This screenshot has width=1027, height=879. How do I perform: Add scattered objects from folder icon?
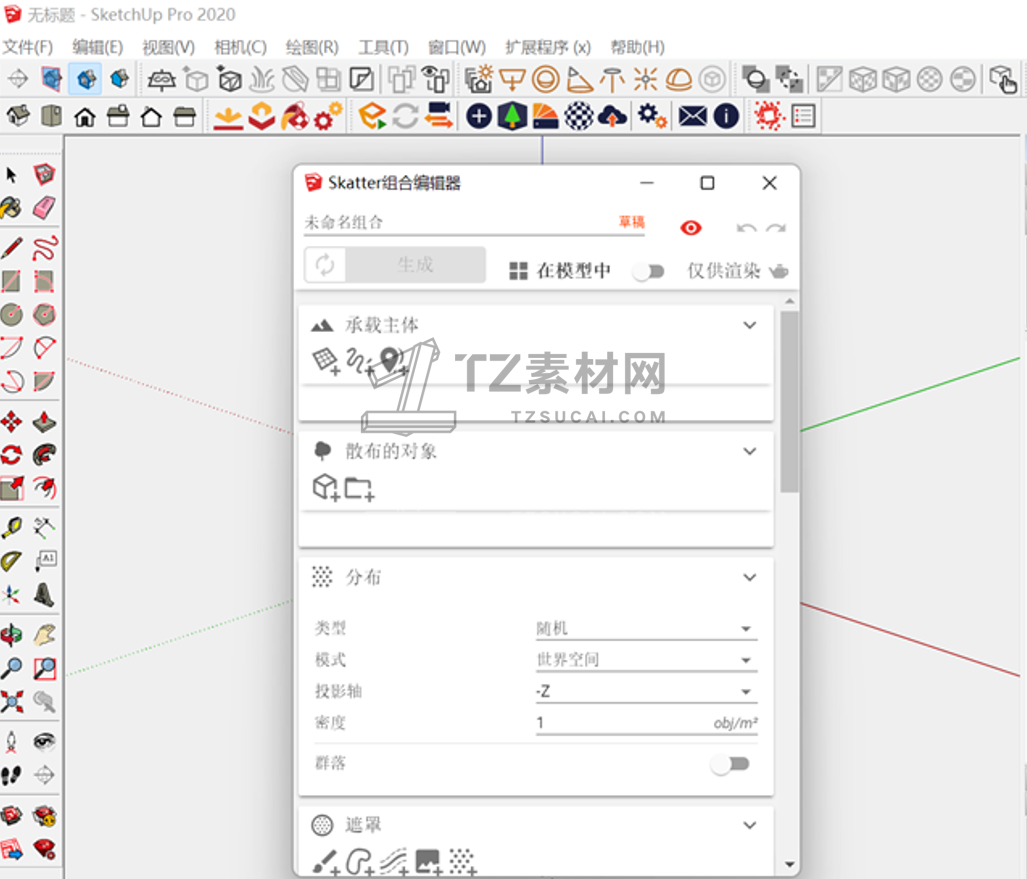tap(359, 489)
